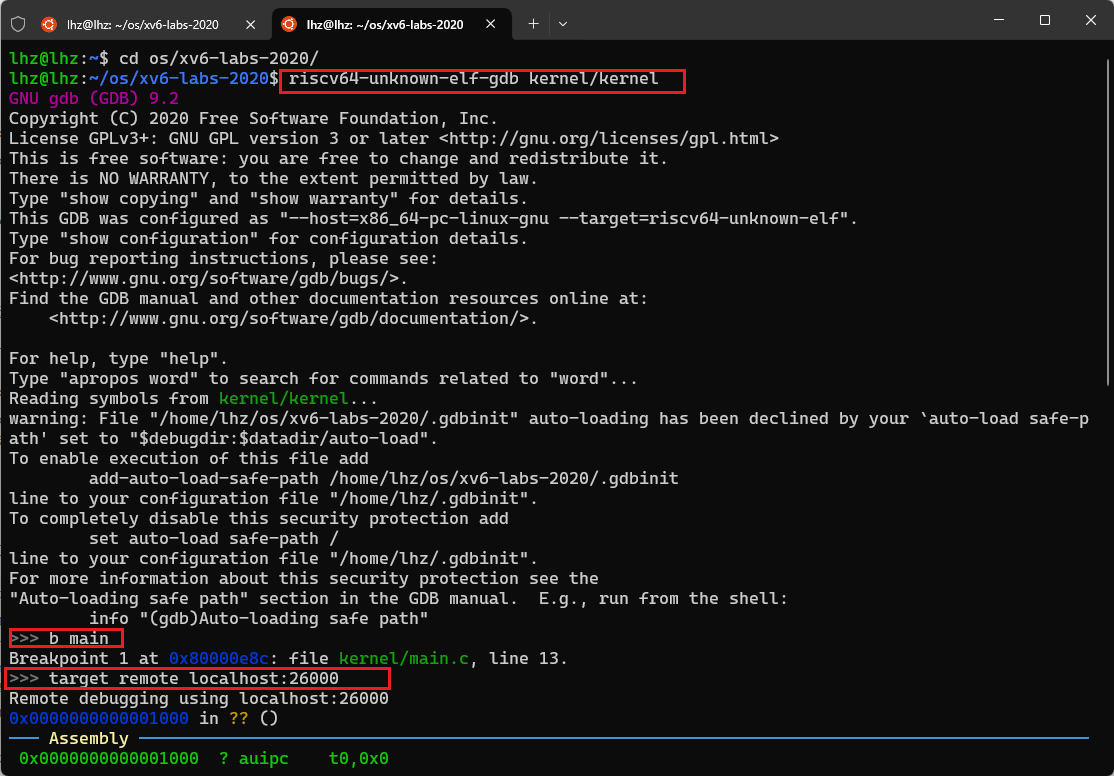Open the GDB documentation URL link
The height and width of the screenshot is (776, 1114).
[292, 319]
